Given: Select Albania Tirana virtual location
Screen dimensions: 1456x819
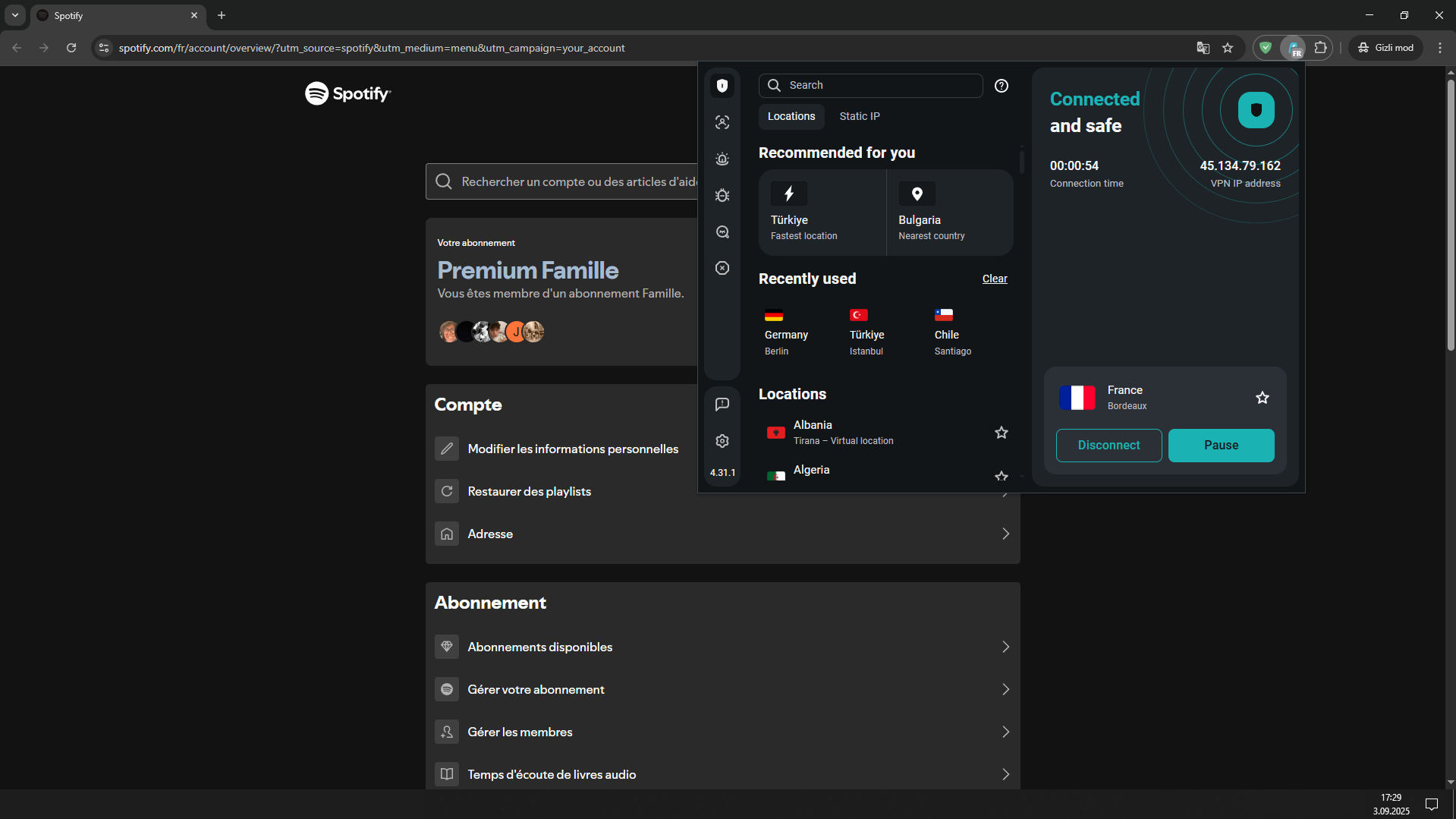Looking at the screenshot, I should [873, 433].
